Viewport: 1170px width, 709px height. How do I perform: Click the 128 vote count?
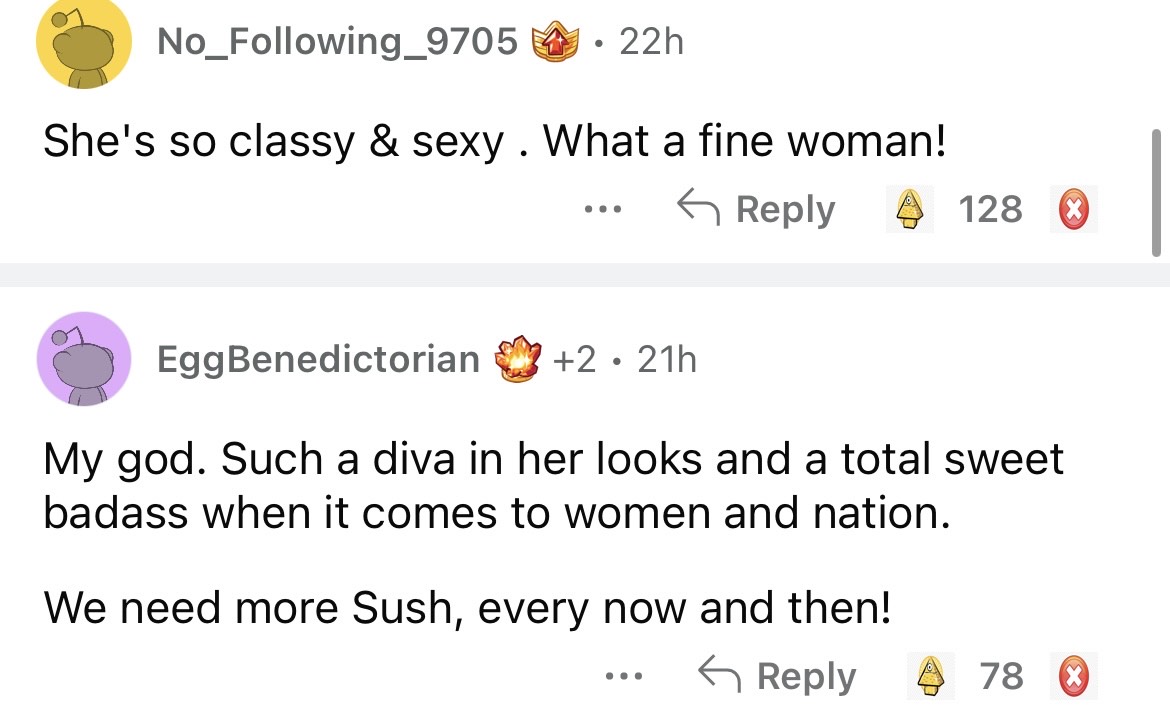pyautogui.click(x=990, y=210)
